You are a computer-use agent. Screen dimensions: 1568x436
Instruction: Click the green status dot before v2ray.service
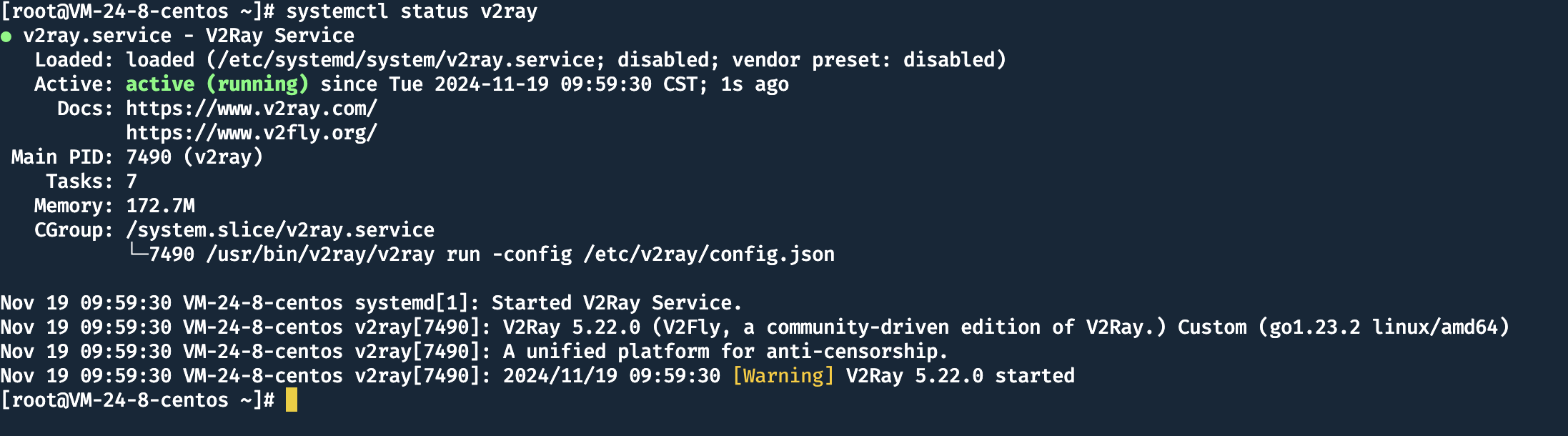pos(6,36)
